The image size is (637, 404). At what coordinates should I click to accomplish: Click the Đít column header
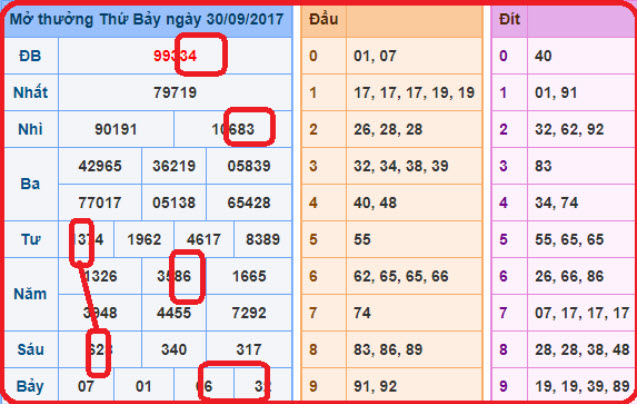tap(510, 19)
